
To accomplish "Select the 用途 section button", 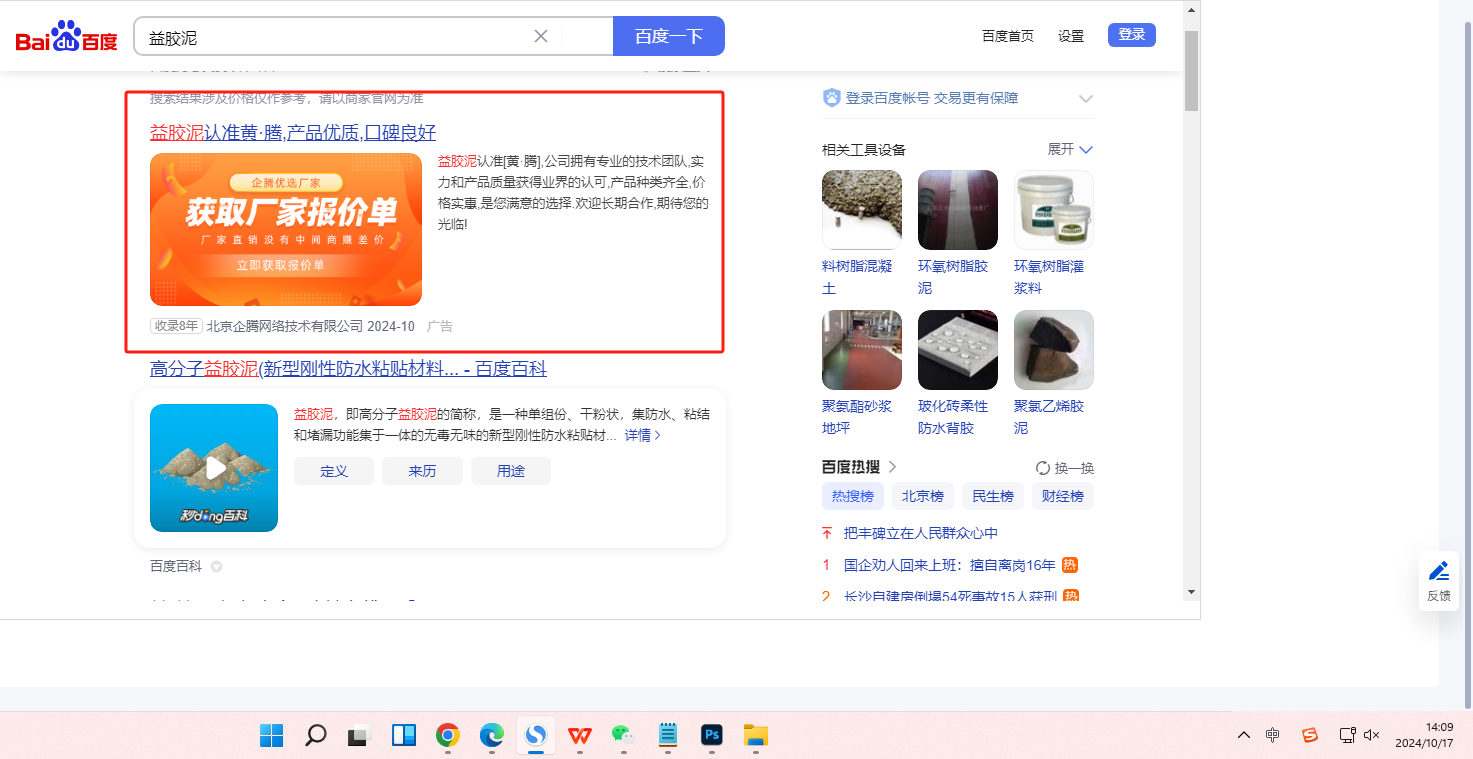I will point(511,471).
